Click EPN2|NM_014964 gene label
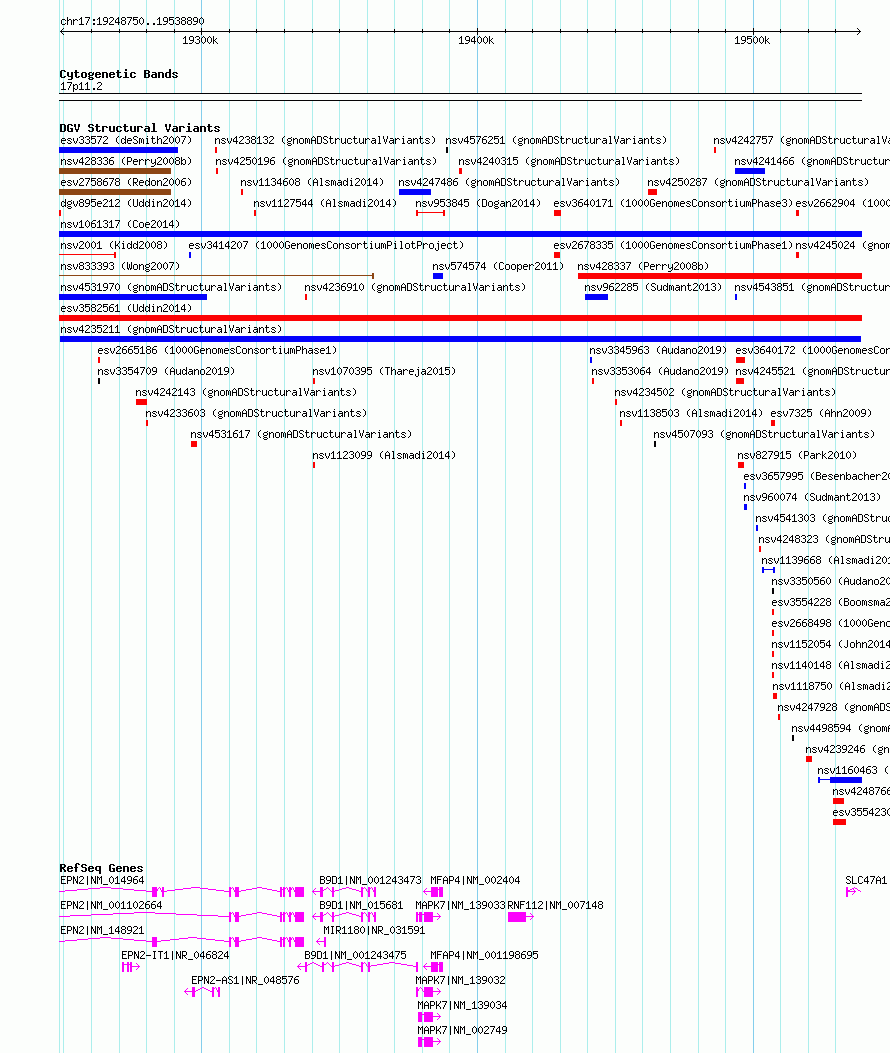Viewport: 890px width, 1053px height. pyautogui.click(x=102, y=880)
